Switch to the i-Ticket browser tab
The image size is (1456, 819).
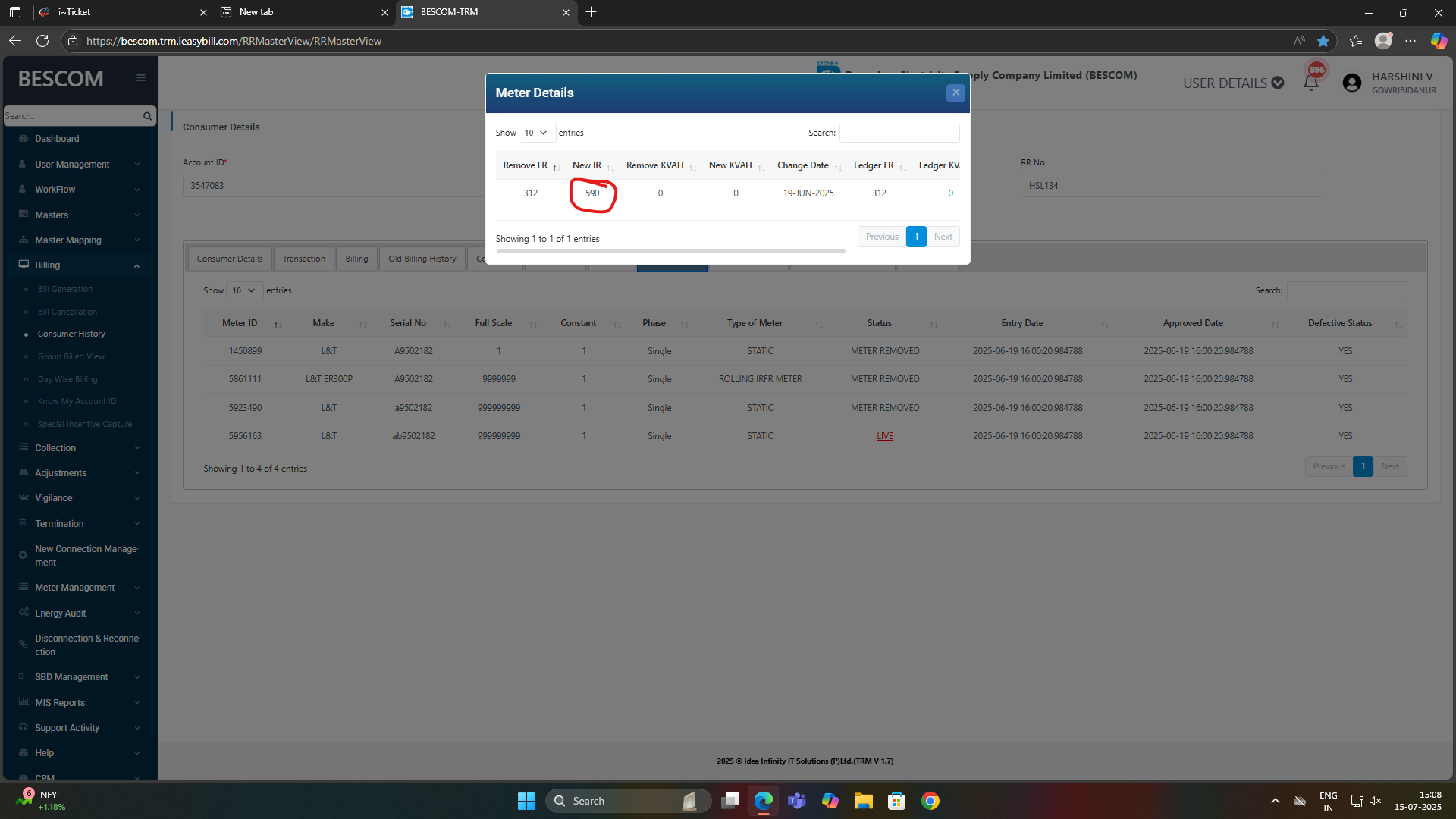click(x=122, y=12)
